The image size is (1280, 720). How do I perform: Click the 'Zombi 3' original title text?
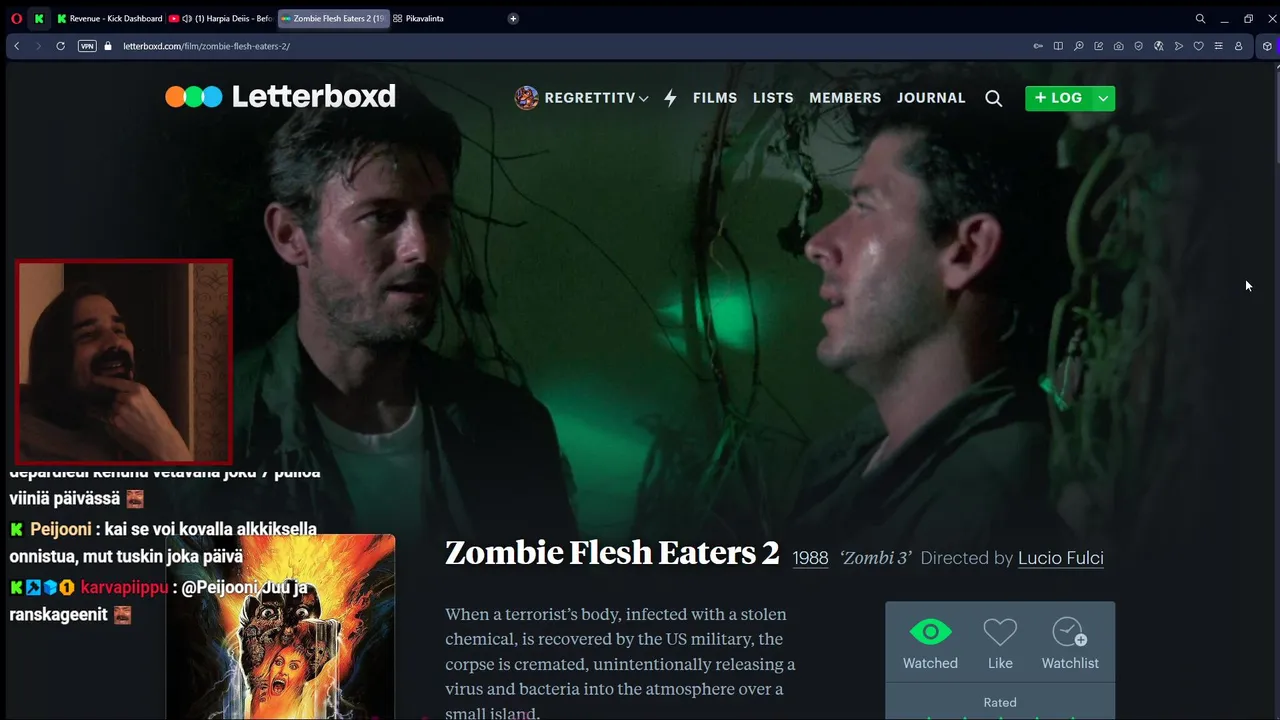[x=875, y=558]
